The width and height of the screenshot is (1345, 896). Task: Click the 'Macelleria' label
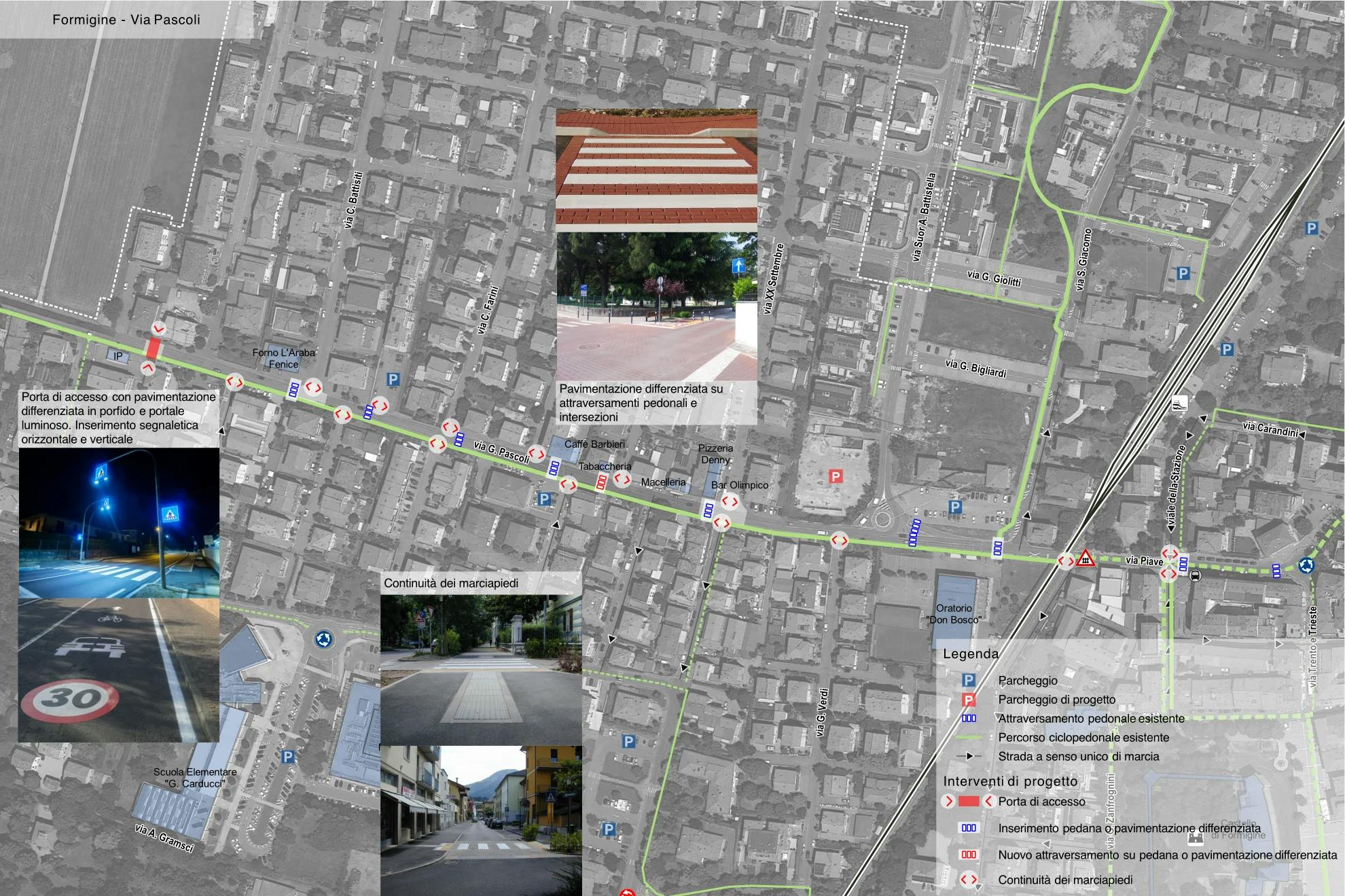(663, 482)
